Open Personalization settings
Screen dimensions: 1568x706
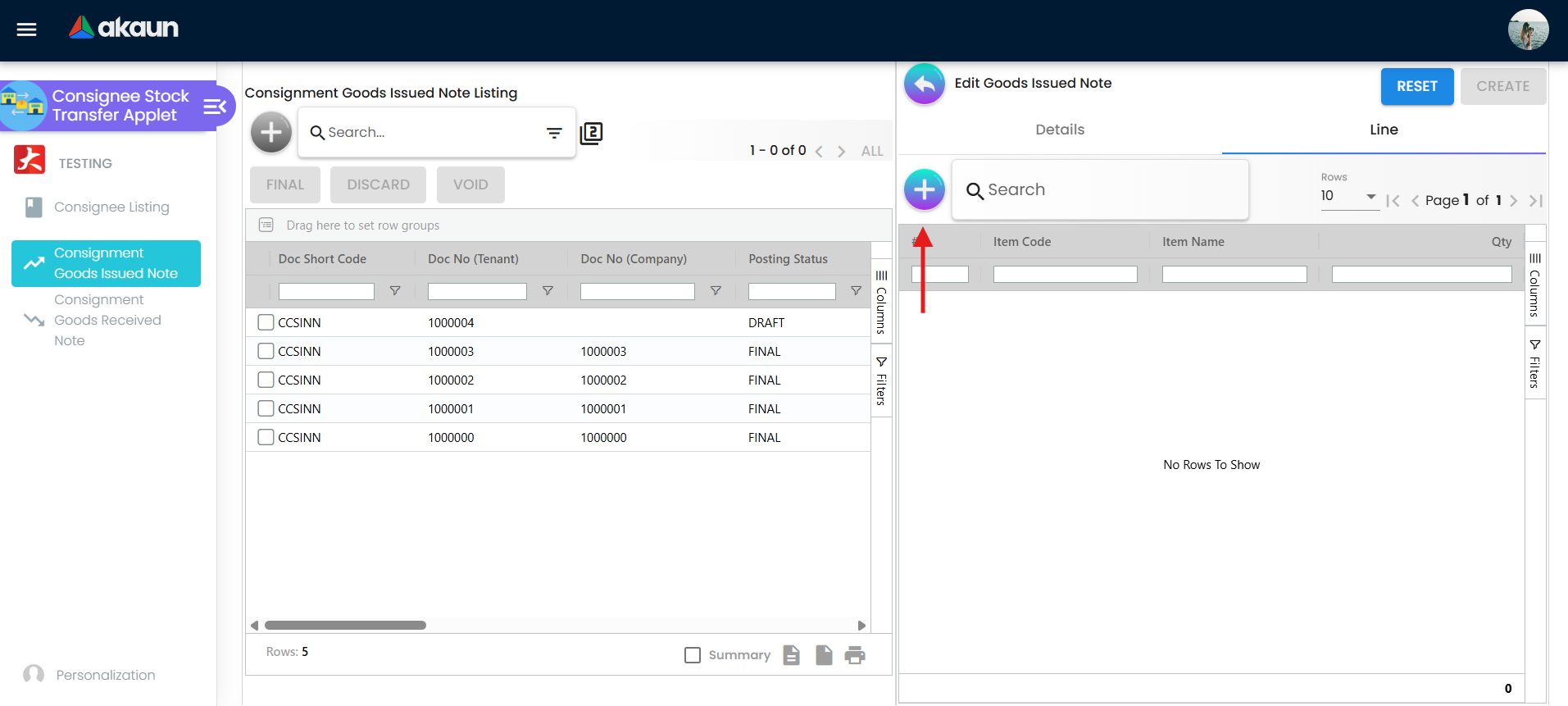coord(90,675)
